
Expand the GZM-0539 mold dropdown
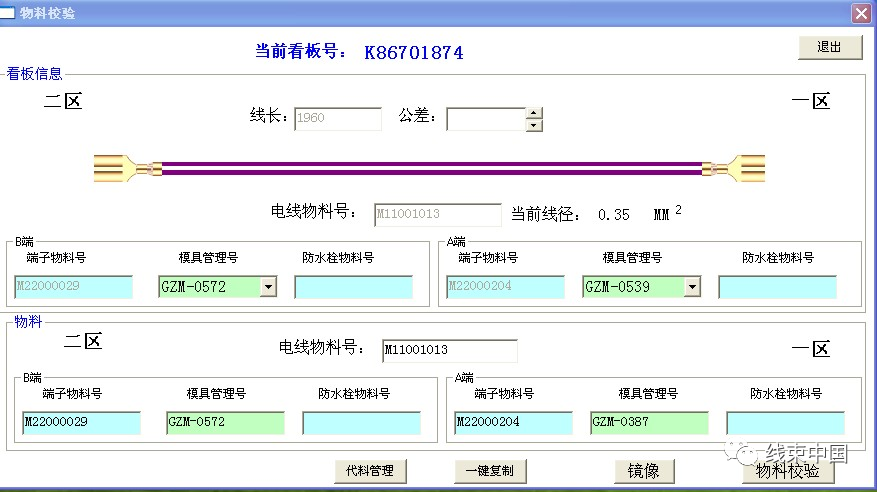point(691,288)
